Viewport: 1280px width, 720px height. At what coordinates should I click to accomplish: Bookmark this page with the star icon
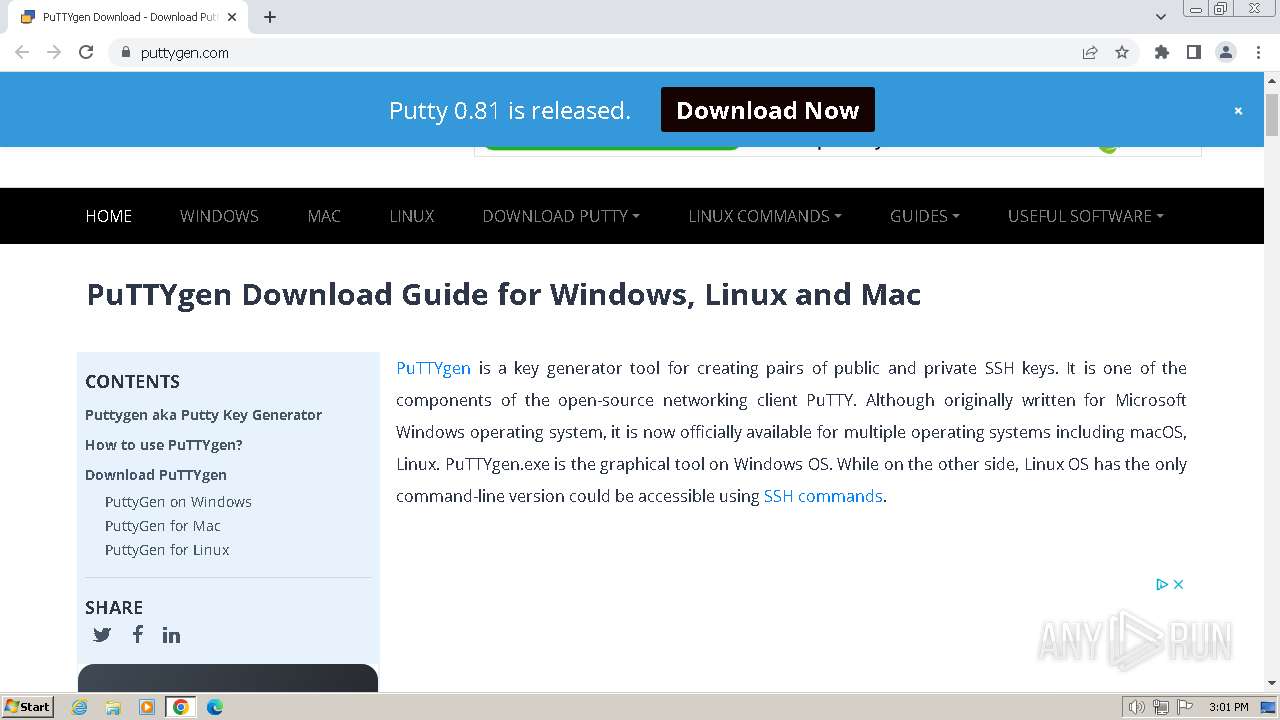pos(1122,52)
